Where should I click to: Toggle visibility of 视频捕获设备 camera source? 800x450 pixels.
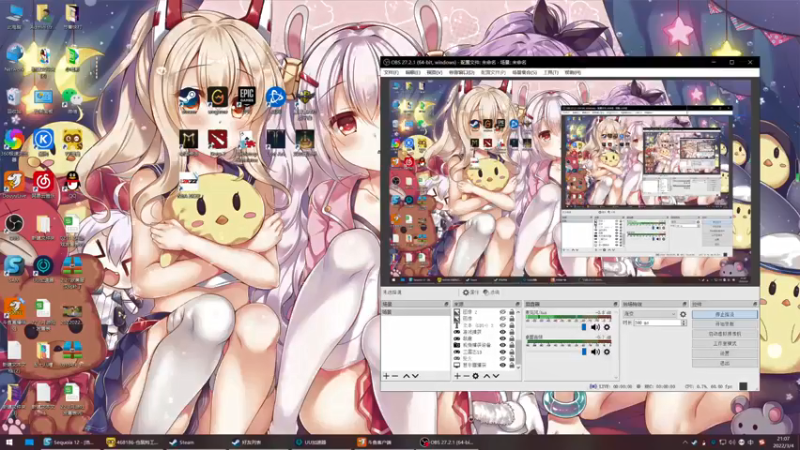pos(503,345)
